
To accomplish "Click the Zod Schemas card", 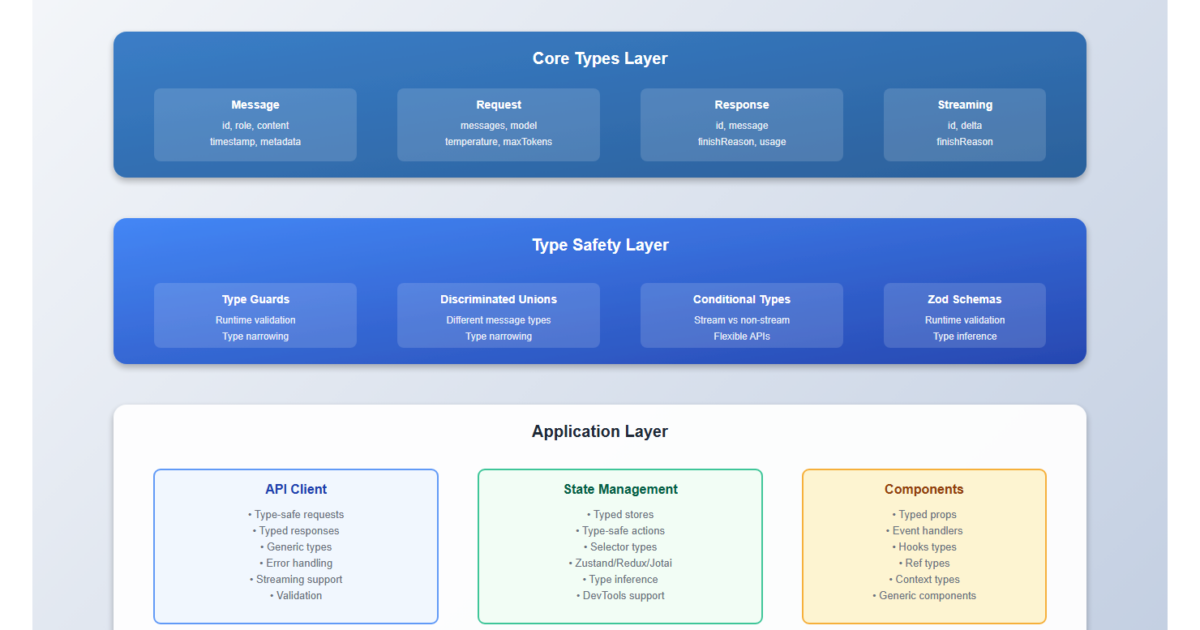I will click(x=964, y=315).
